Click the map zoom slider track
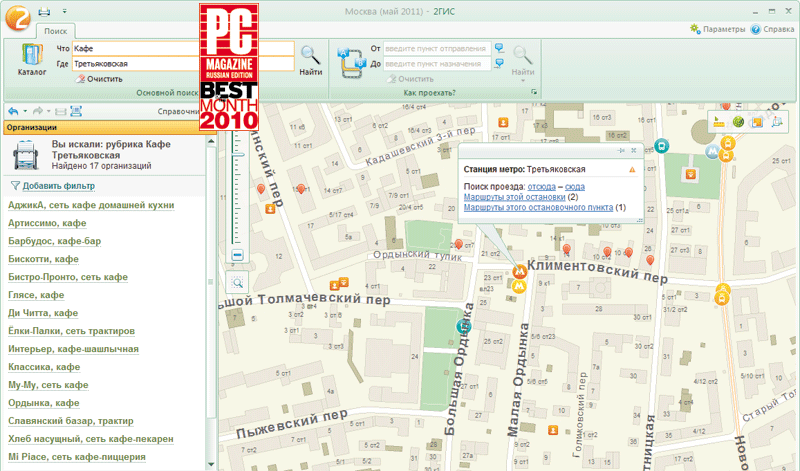800x471 pixels. point(236,190)
